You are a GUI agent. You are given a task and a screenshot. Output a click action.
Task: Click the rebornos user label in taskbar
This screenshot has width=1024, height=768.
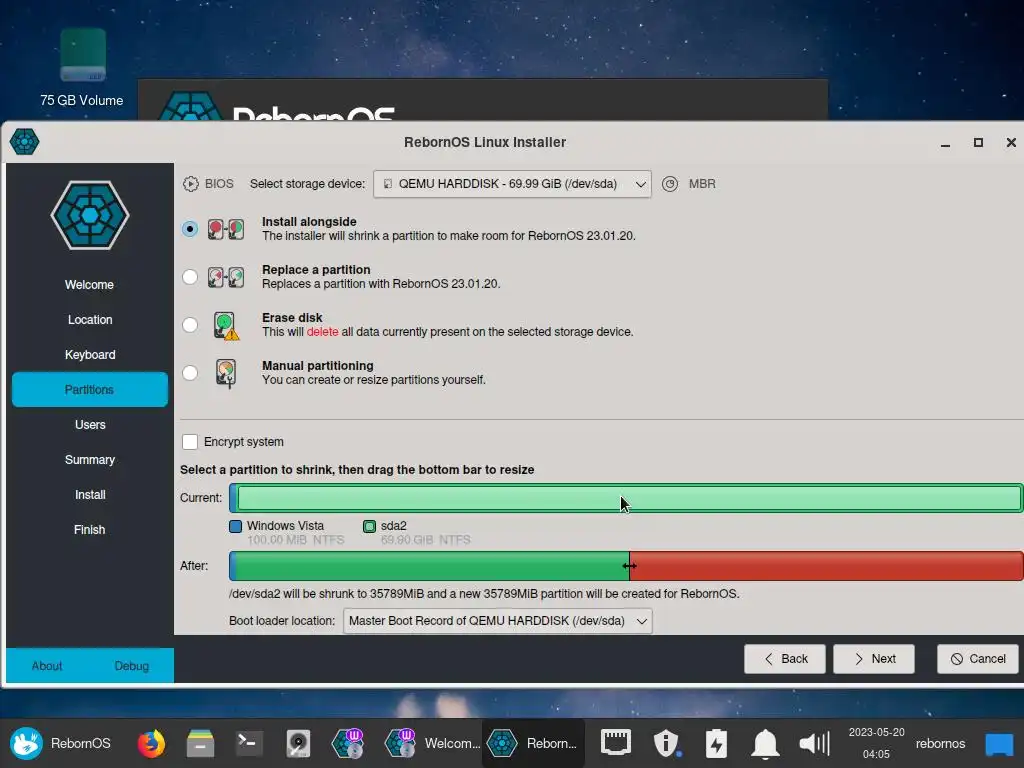click(940, 744)
